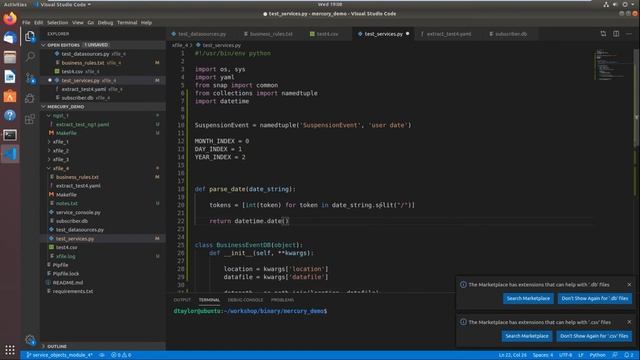Collapse the MERCURY_DEMO folder section
Viewport: 640px width, 360px height.
coord(44,107)
